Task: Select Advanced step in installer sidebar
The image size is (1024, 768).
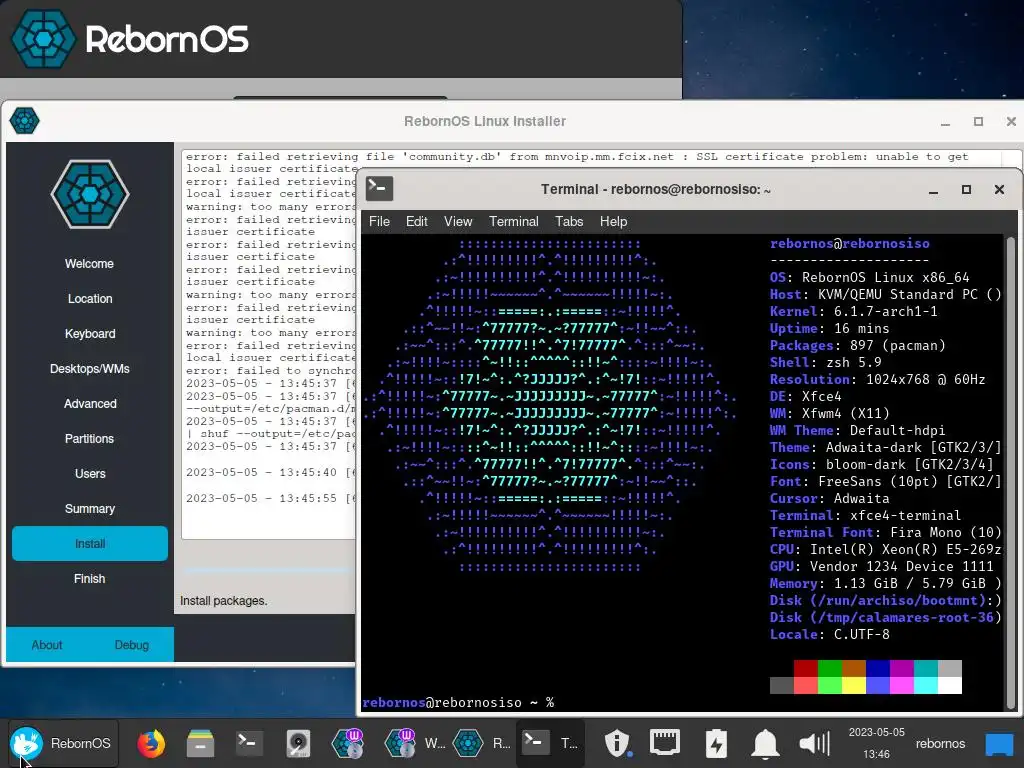Action: pyautogui.click(x=89, y=404)
